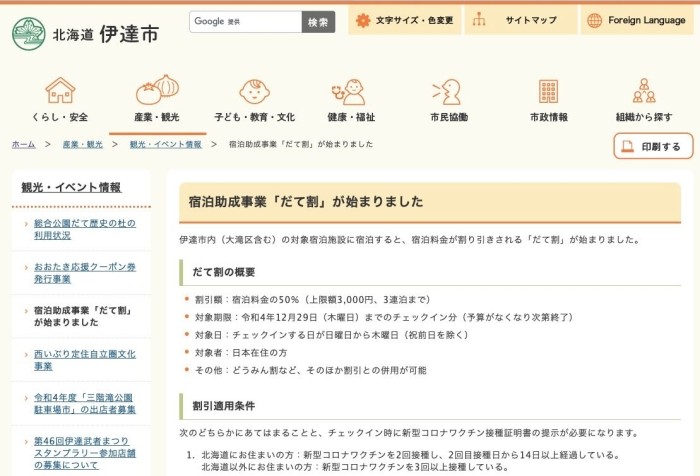Click the 観光・イベント情報 sidebar heading
This screenshot has width=700, height=476.
(x=72, y=187)
